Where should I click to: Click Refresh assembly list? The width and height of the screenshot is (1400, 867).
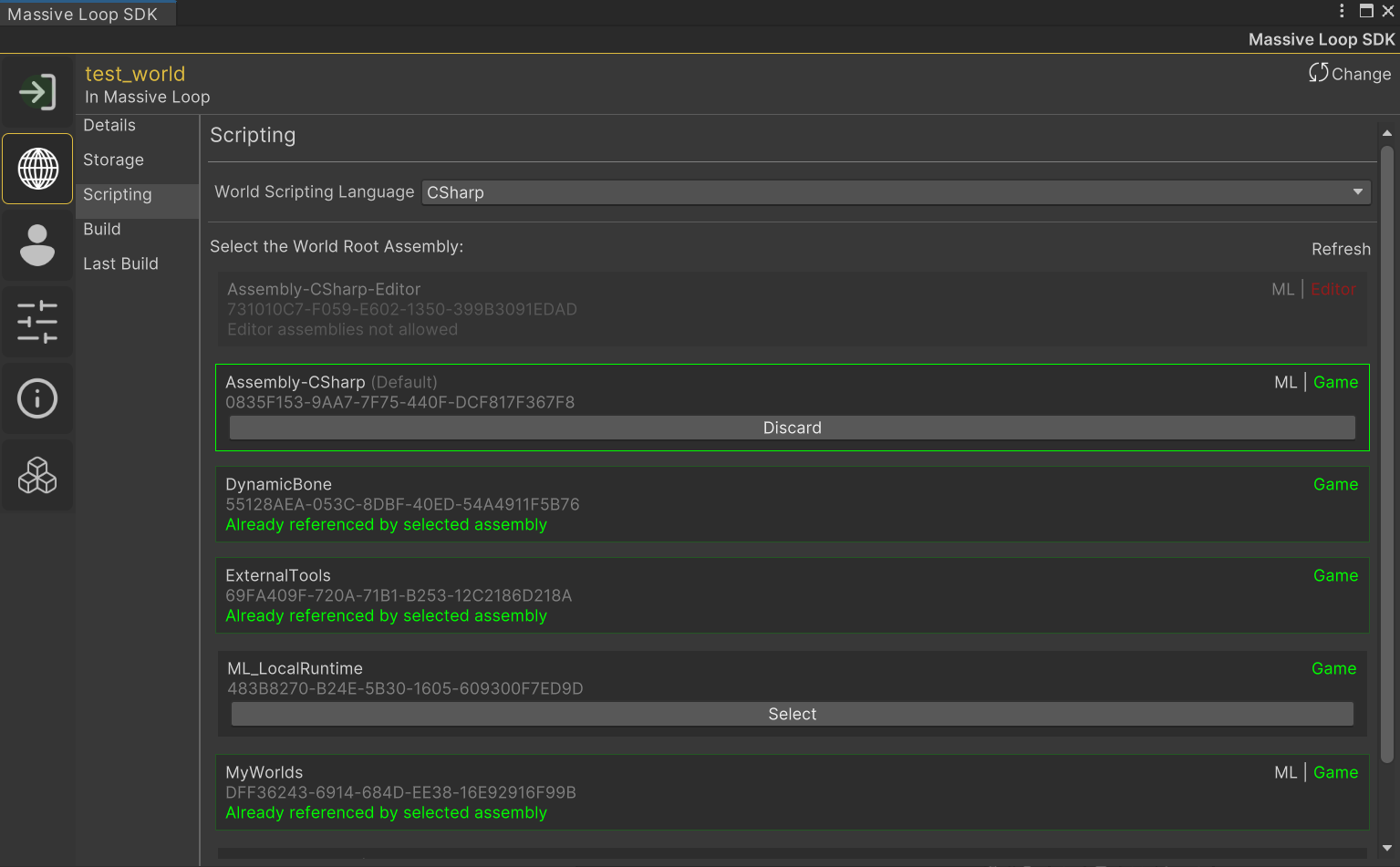[1341, 249]
